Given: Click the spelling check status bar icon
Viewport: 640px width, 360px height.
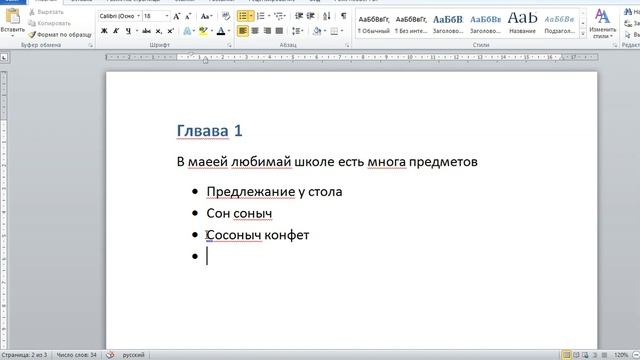Looking at the screenshot, I should 110,355.
